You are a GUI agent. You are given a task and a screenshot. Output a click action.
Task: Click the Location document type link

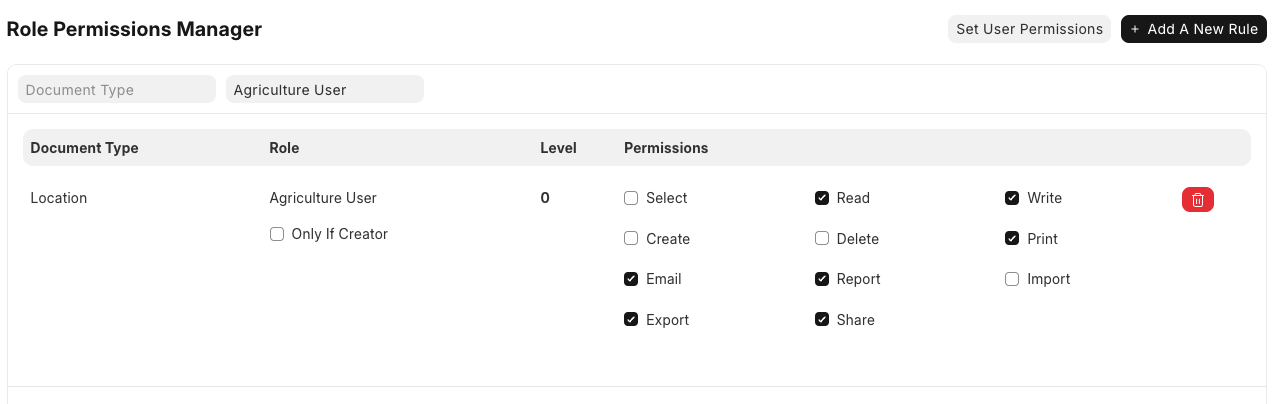[x=59, y=198]
